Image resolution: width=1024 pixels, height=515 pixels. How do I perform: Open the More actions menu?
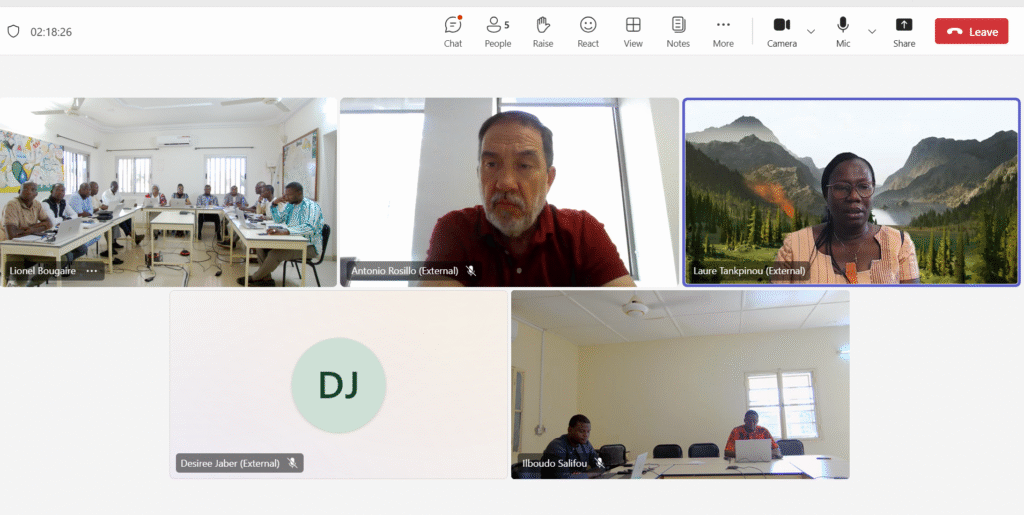[723, 31]
